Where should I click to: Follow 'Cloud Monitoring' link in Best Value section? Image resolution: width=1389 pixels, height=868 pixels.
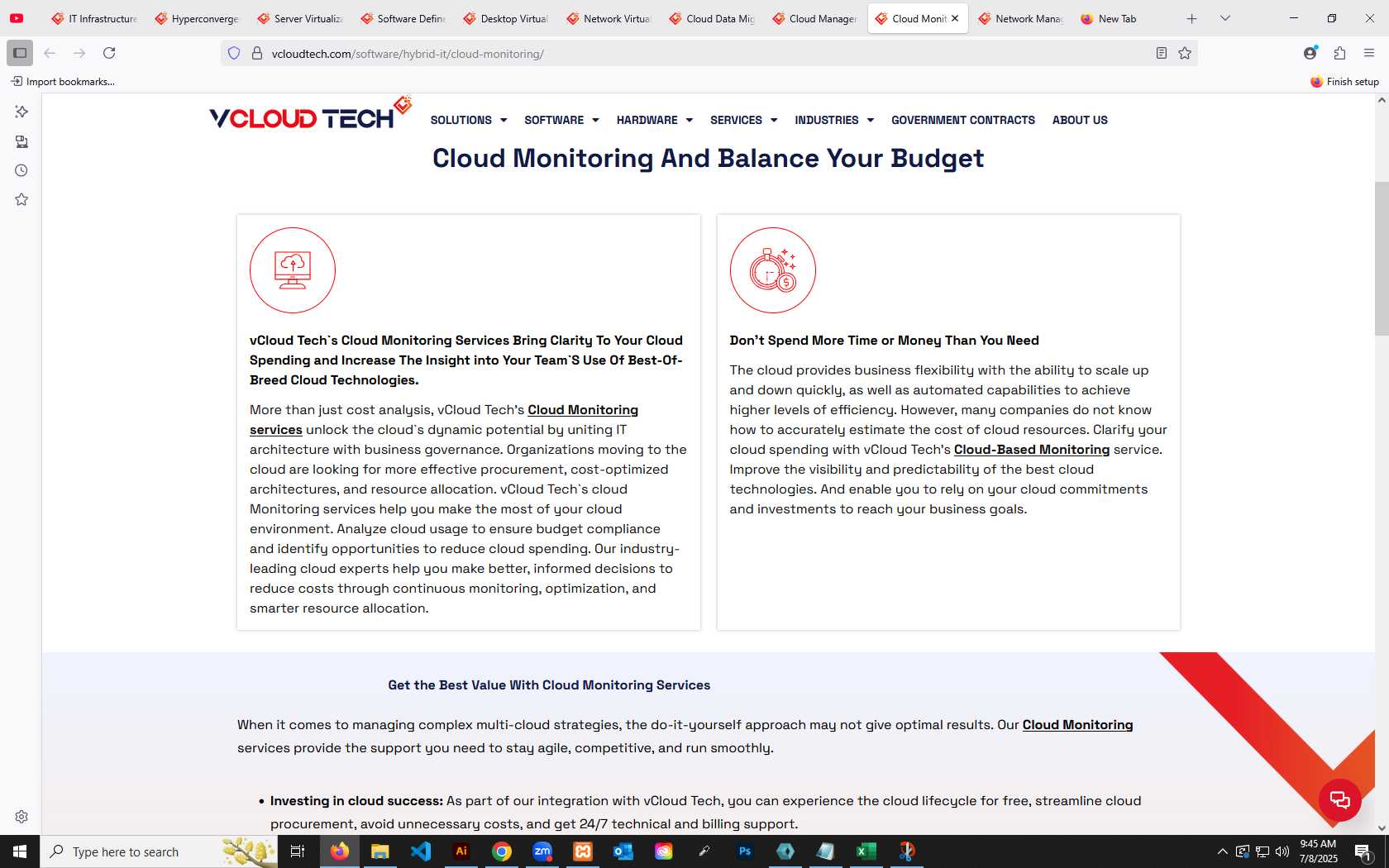point(1077,725)
